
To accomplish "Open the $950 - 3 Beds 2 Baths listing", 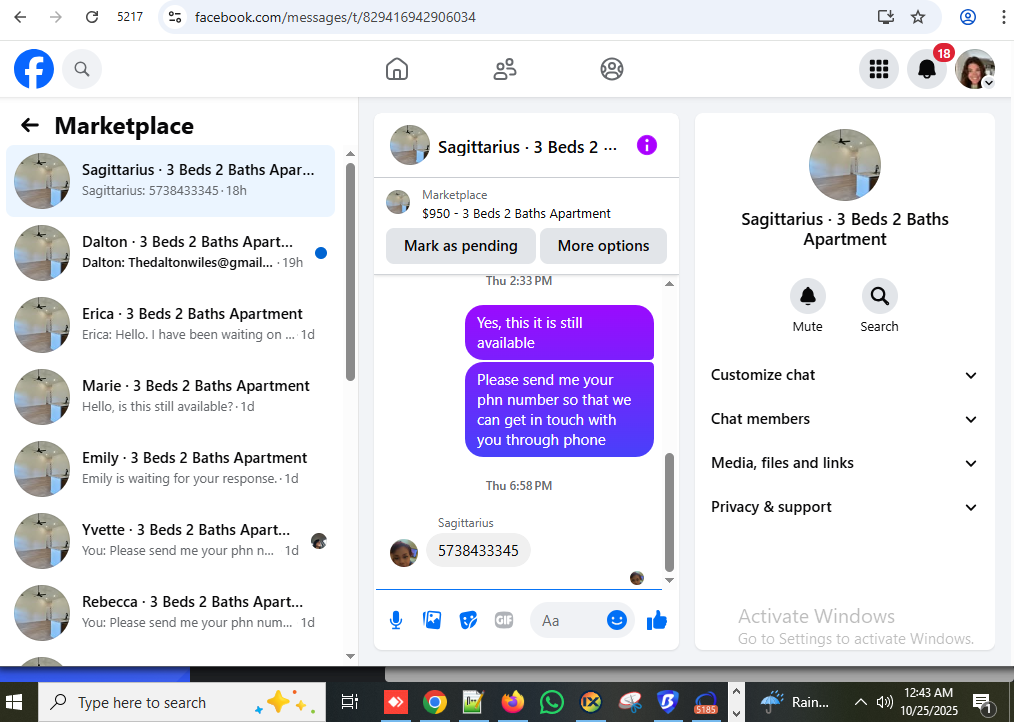I will coord(516,213).
